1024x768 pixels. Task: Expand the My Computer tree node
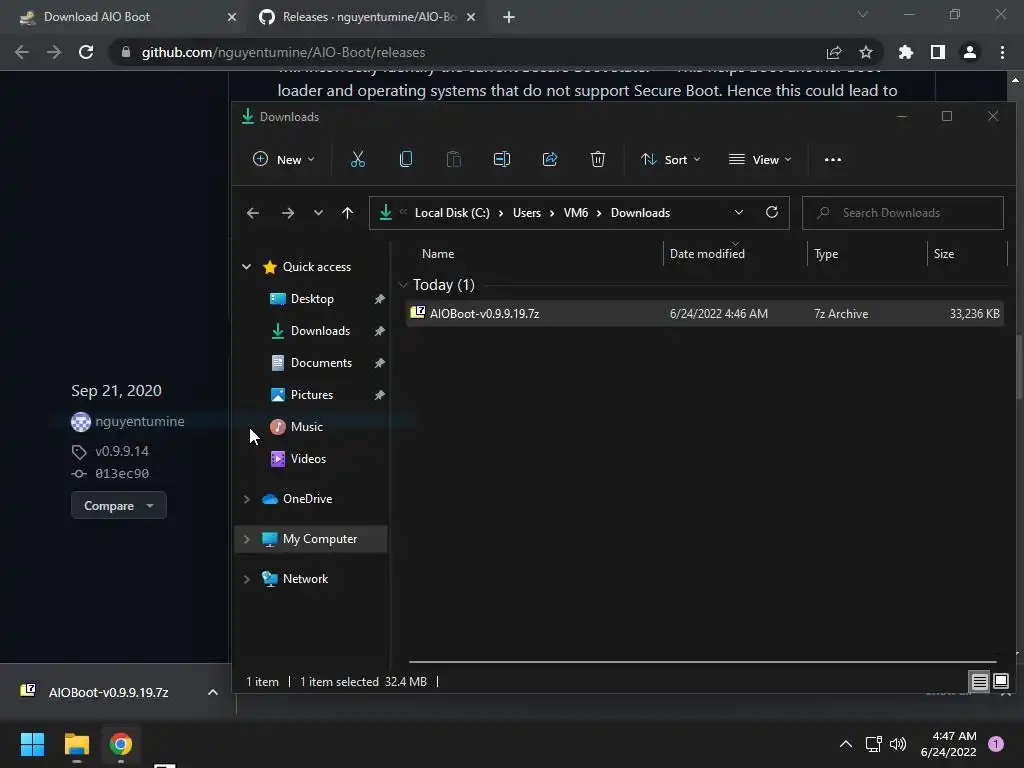point(246,539)
